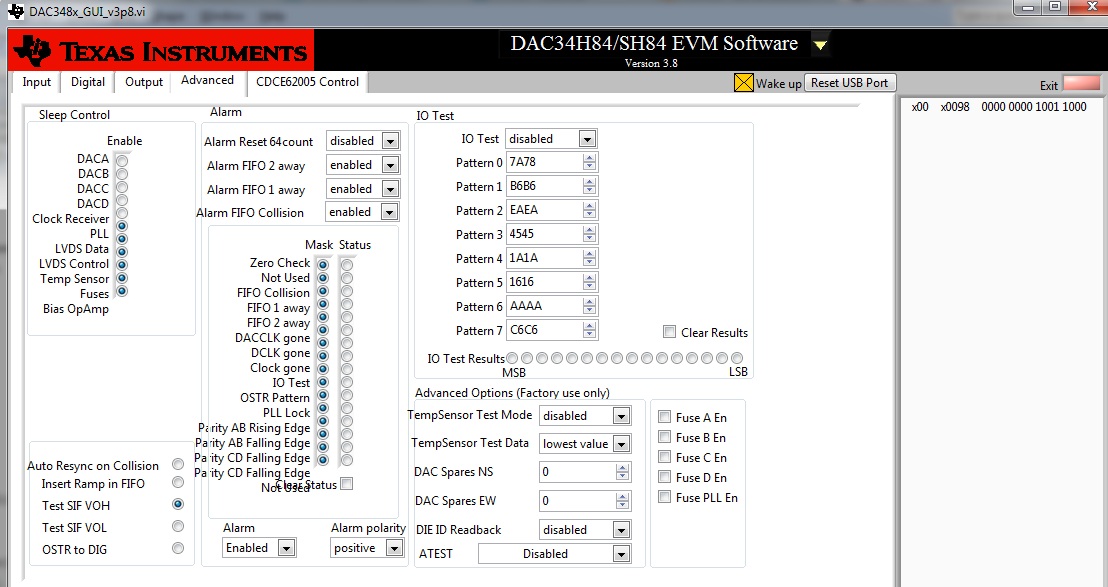This screenshot has width=1108, height=587.
Task: Open the Alarm FIFO Collision dropdown
Action: pyautogui.click(x=389, y=212)
